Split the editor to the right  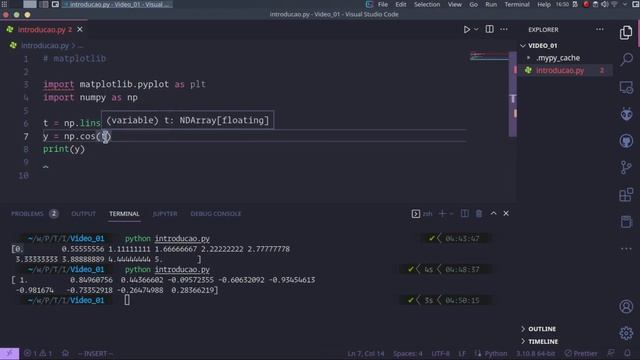click(489, 29)
